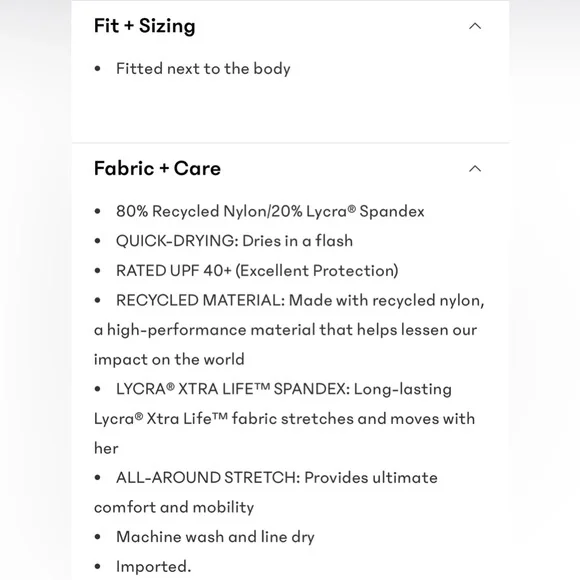
Task: Click the QUICK-DRYING bullet text
Action: click(x=234, y=241)
